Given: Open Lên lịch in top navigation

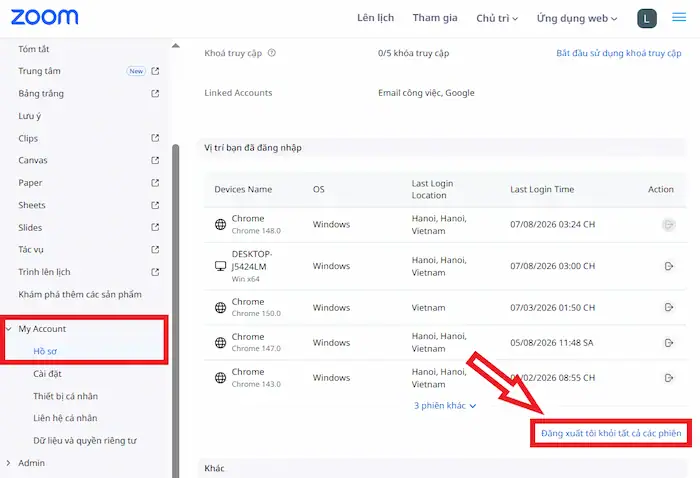Looking at the screenshot, I should coord(375,18).
